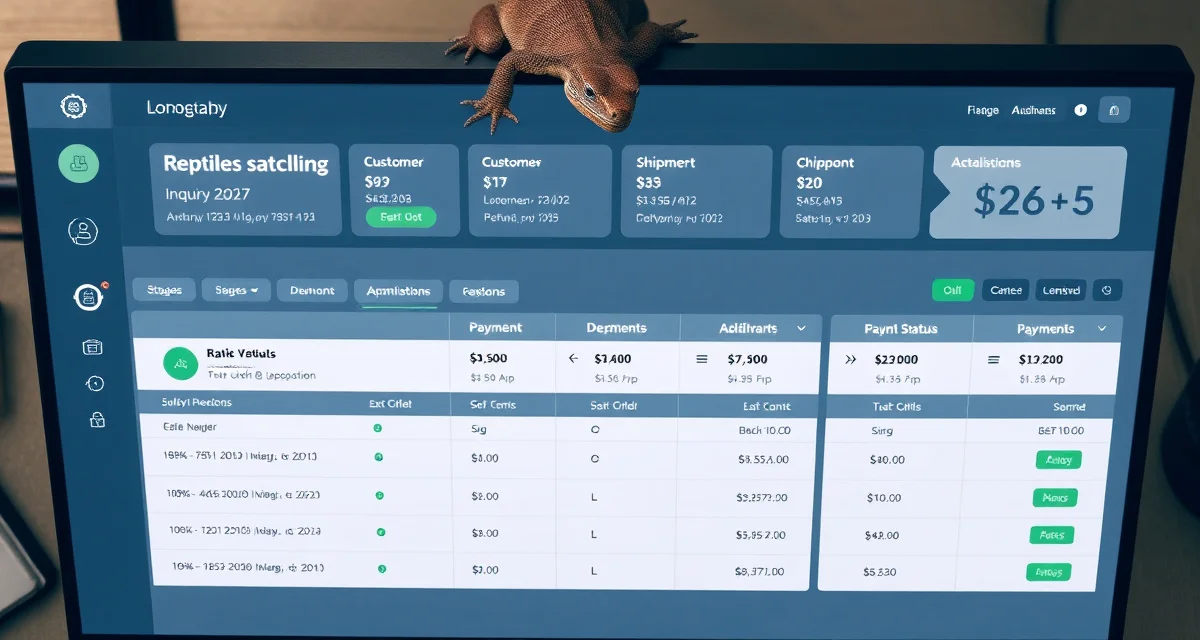Viewport: 1200px width, 640px height.
Task: Click the top-right square header icon button
Action: coord(1115,110)
